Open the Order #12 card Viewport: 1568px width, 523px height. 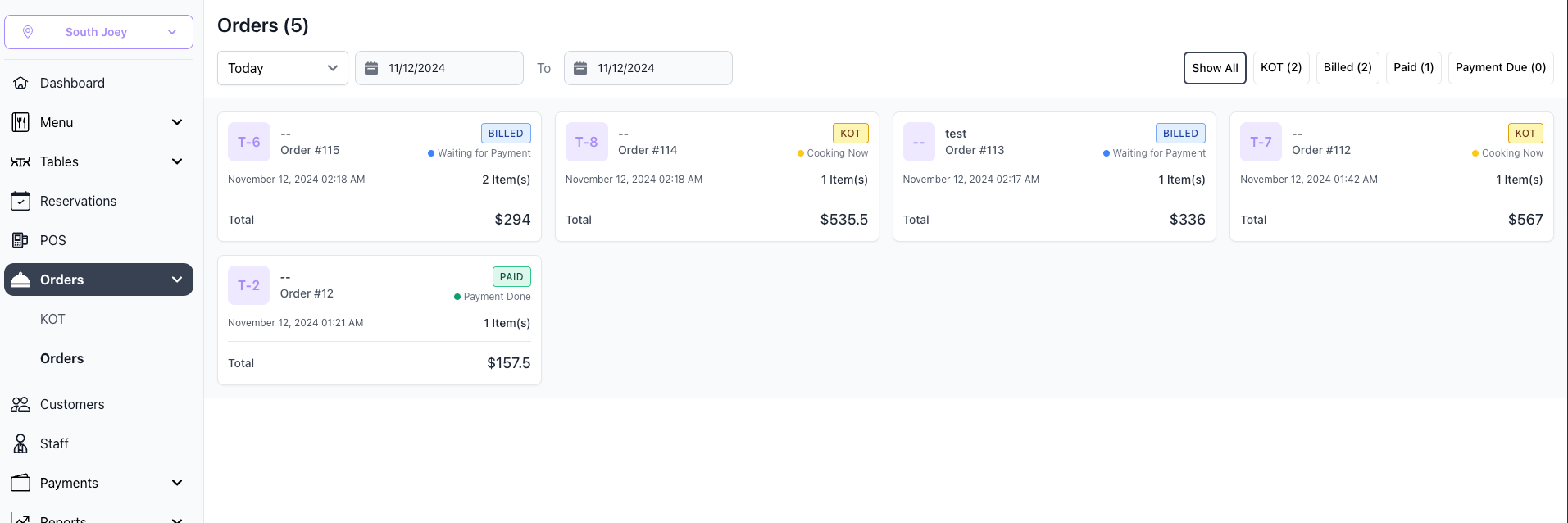pyautogui.click(x=380, y=320)
